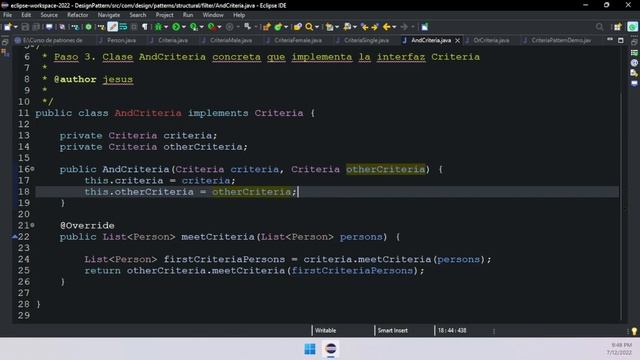Viewport: 640px width, 360px height.
Task: Click the Save All icon
Action: click(36, 27)
